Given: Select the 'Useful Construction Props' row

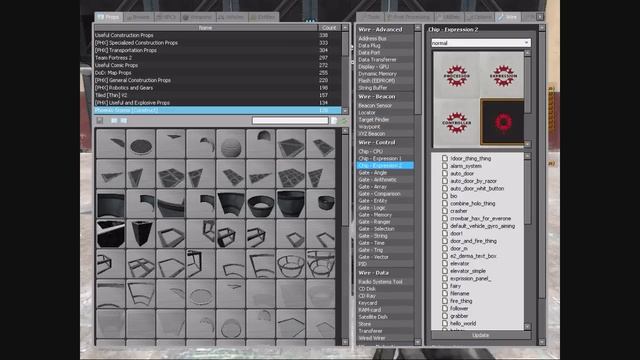Looking at the screenshot, I should 218,35.
